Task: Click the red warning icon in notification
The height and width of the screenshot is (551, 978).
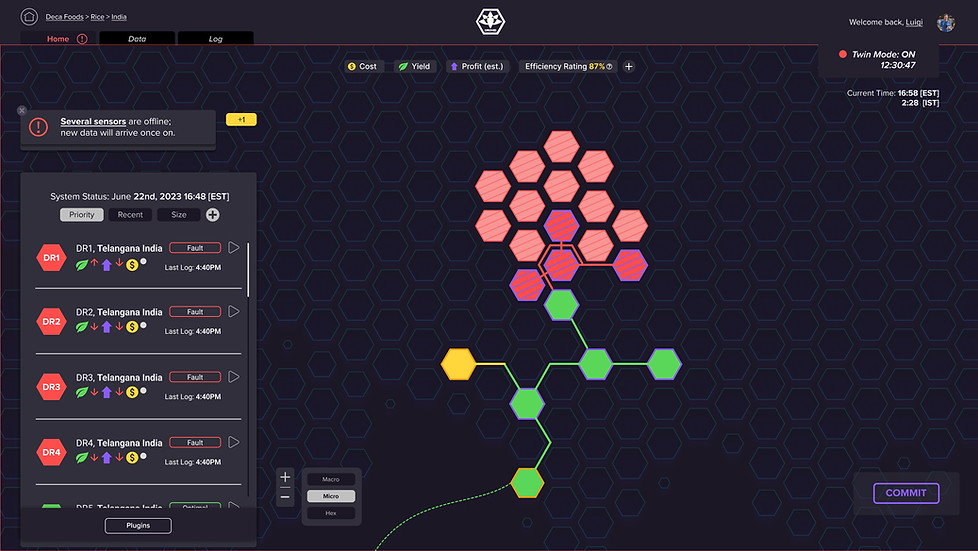Action: pos(39,127)
